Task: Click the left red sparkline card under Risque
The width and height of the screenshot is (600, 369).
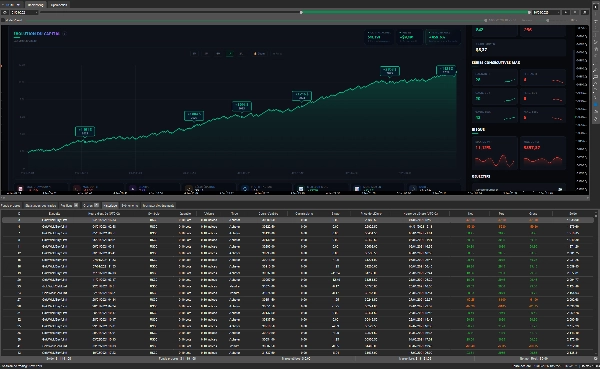Action: (x=495, y=153)
